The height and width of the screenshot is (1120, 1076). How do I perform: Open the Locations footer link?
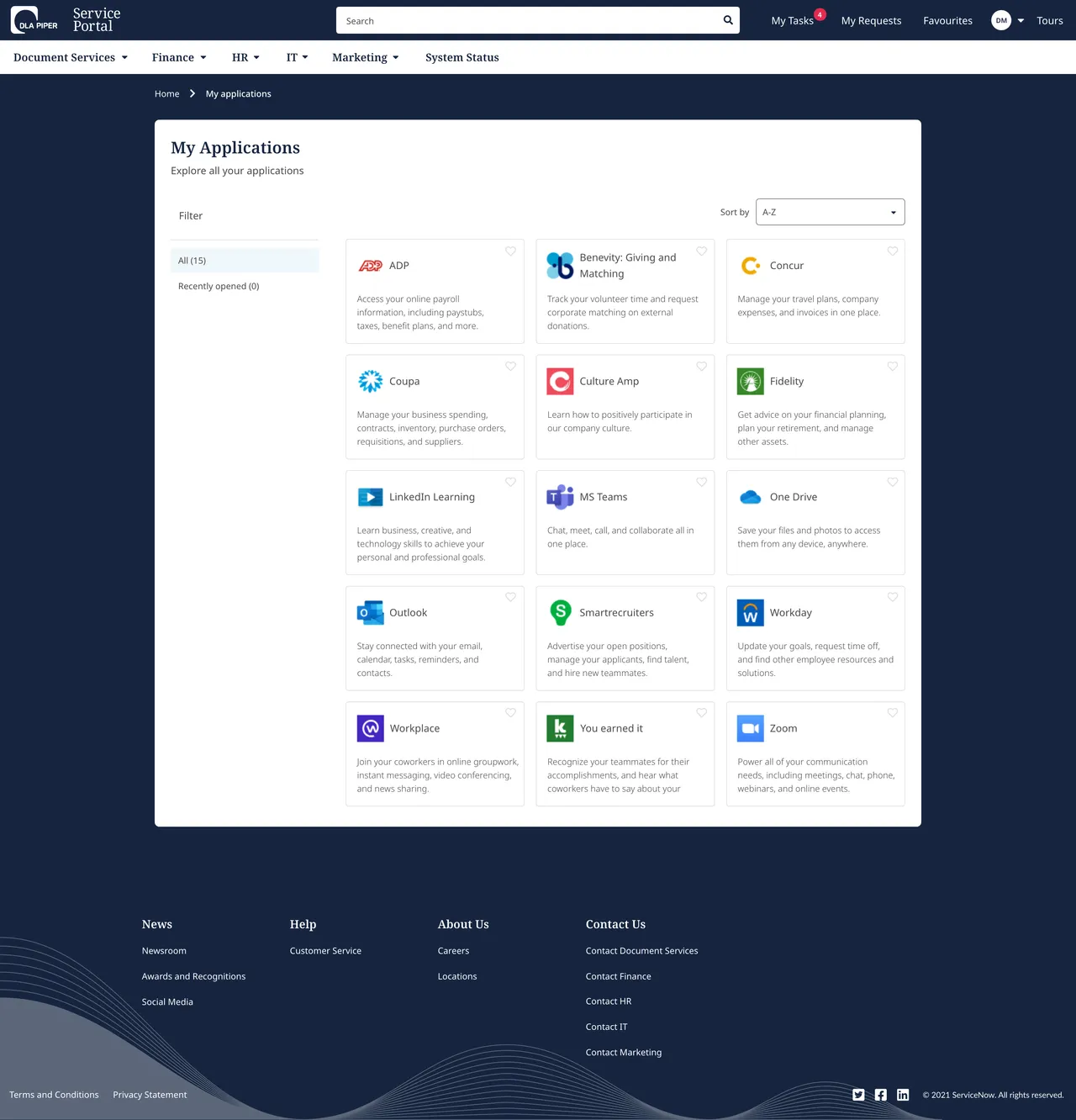click(x=457, y=976)
